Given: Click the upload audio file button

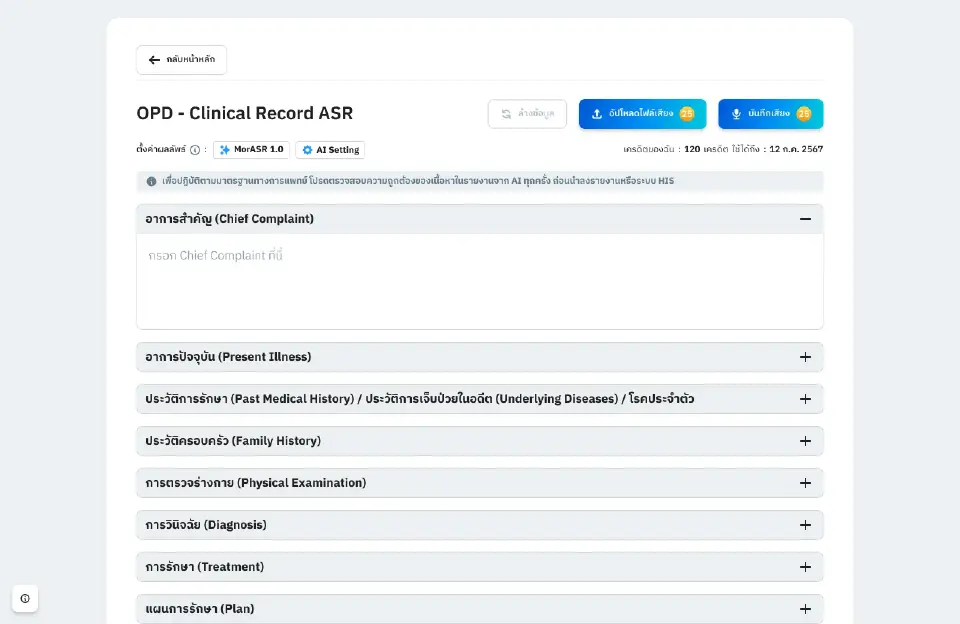Looking at the screenshot, I should 642,114.
